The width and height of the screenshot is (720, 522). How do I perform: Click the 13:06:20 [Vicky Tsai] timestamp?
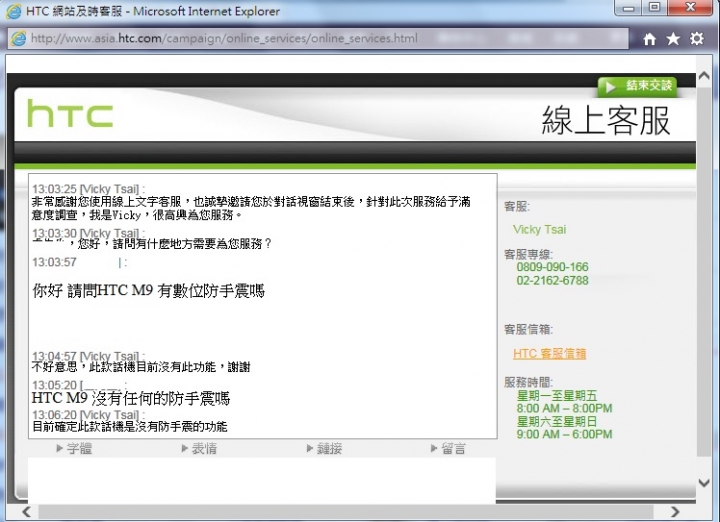point(88,414)
